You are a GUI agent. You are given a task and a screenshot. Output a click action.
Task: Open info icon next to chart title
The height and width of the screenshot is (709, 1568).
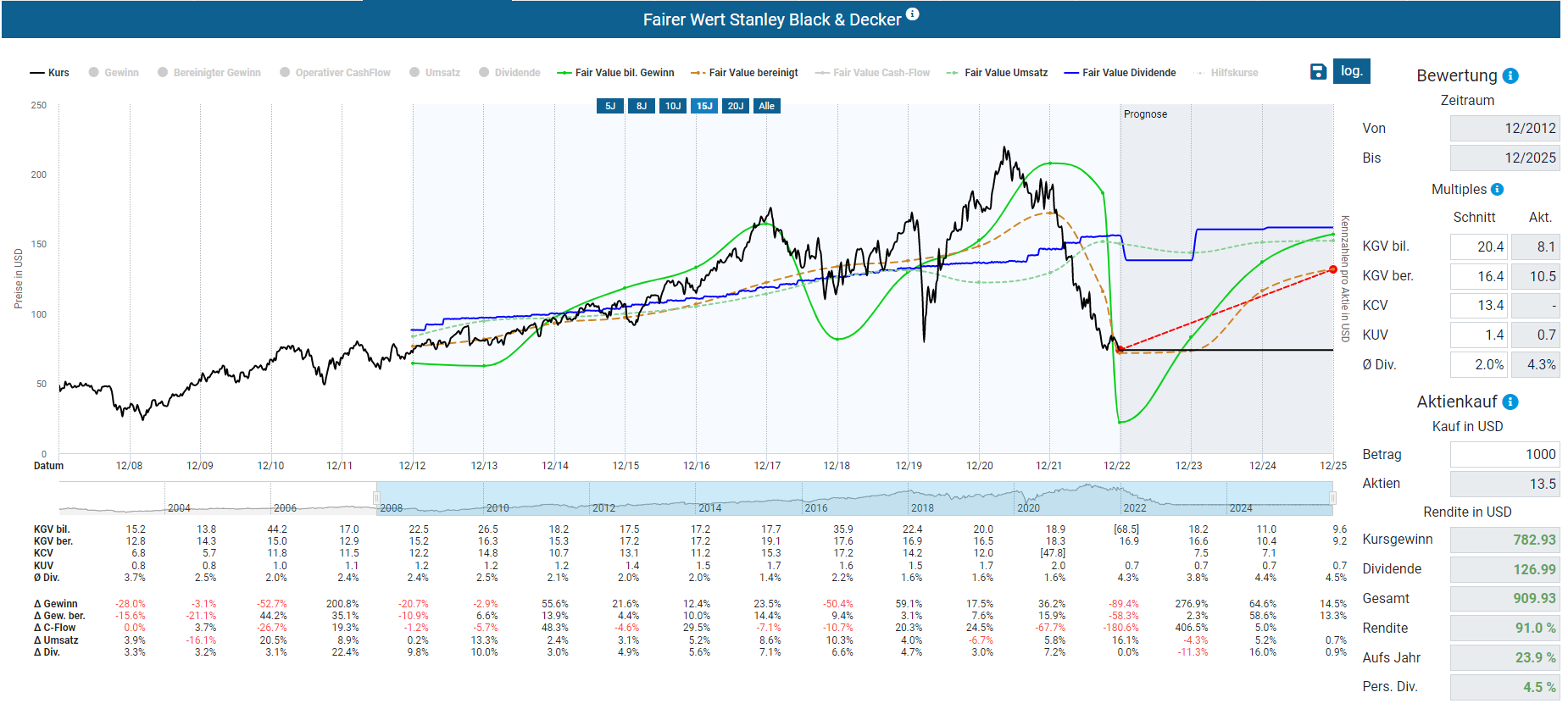[913, 14]
